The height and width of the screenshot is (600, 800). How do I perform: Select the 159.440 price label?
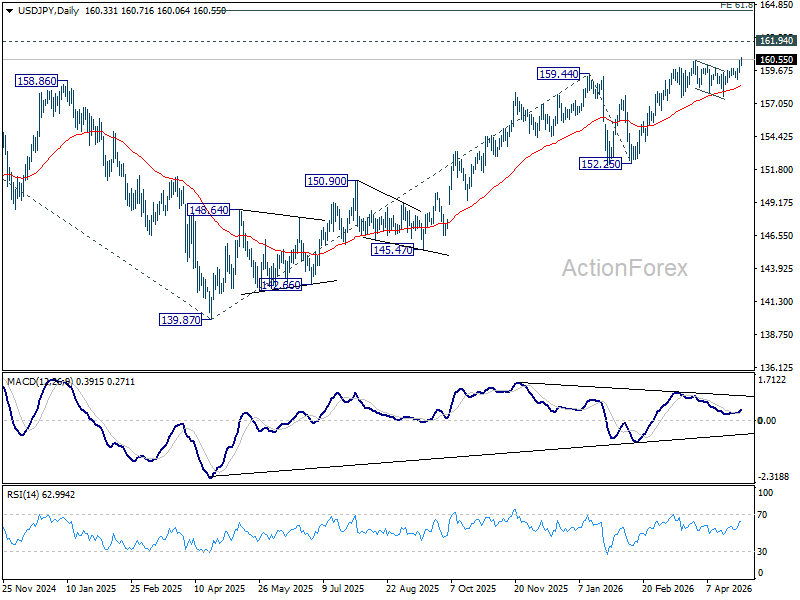[559, 73]
